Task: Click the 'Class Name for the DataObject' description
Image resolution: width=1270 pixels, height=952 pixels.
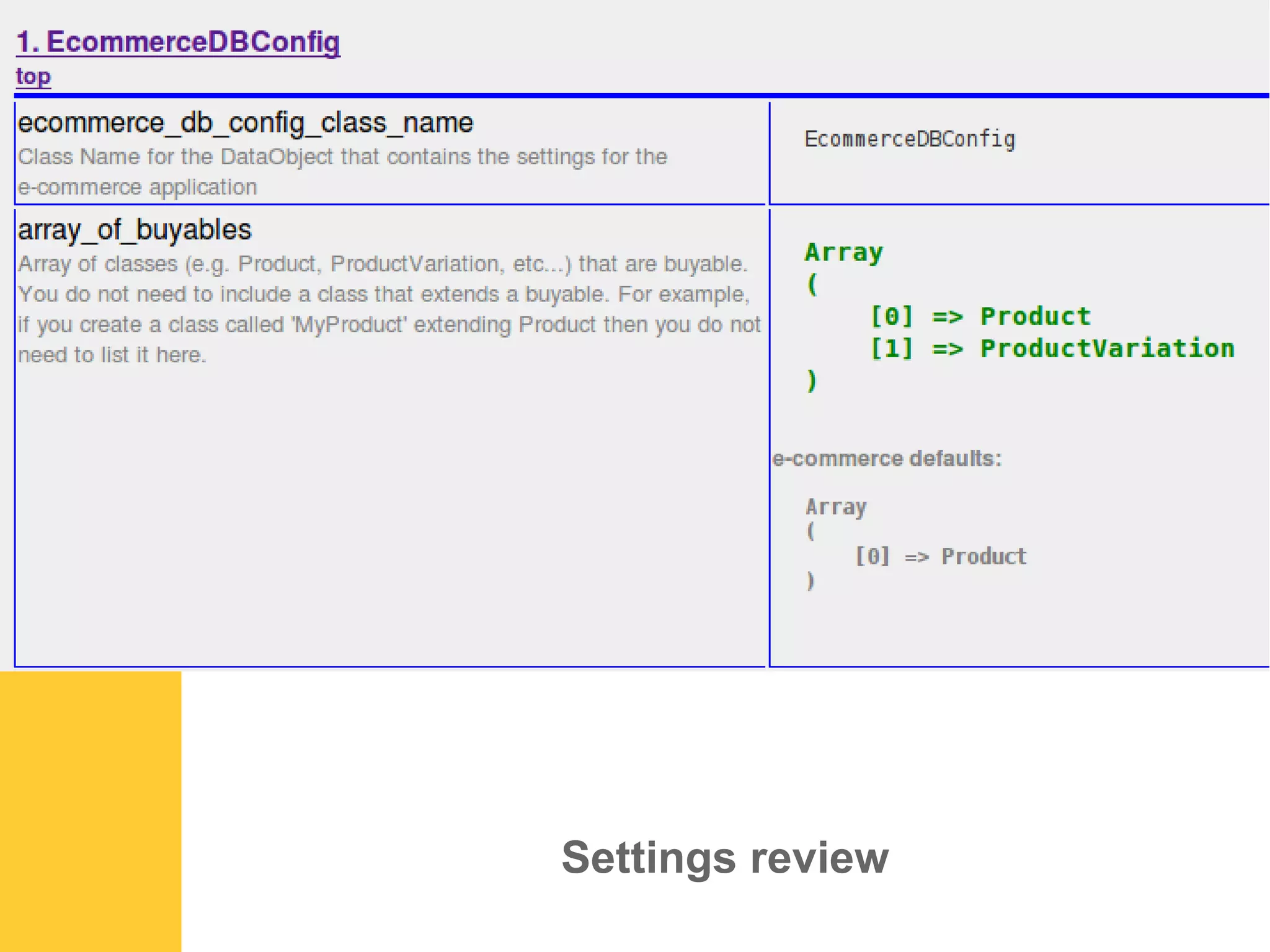Action: click(342, 172)
